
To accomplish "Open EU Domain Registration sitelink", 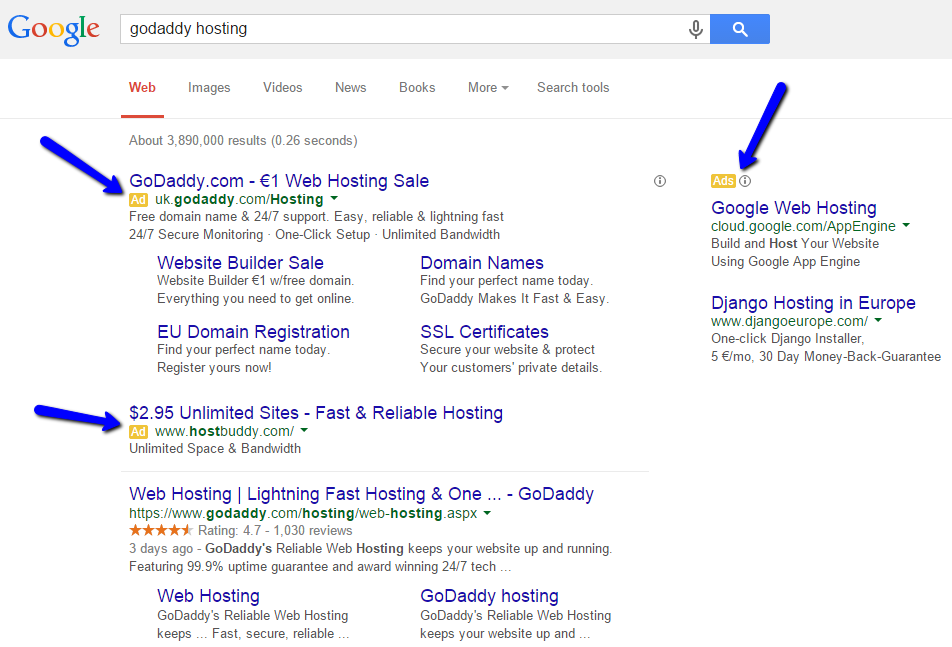I will coord(253,332).
